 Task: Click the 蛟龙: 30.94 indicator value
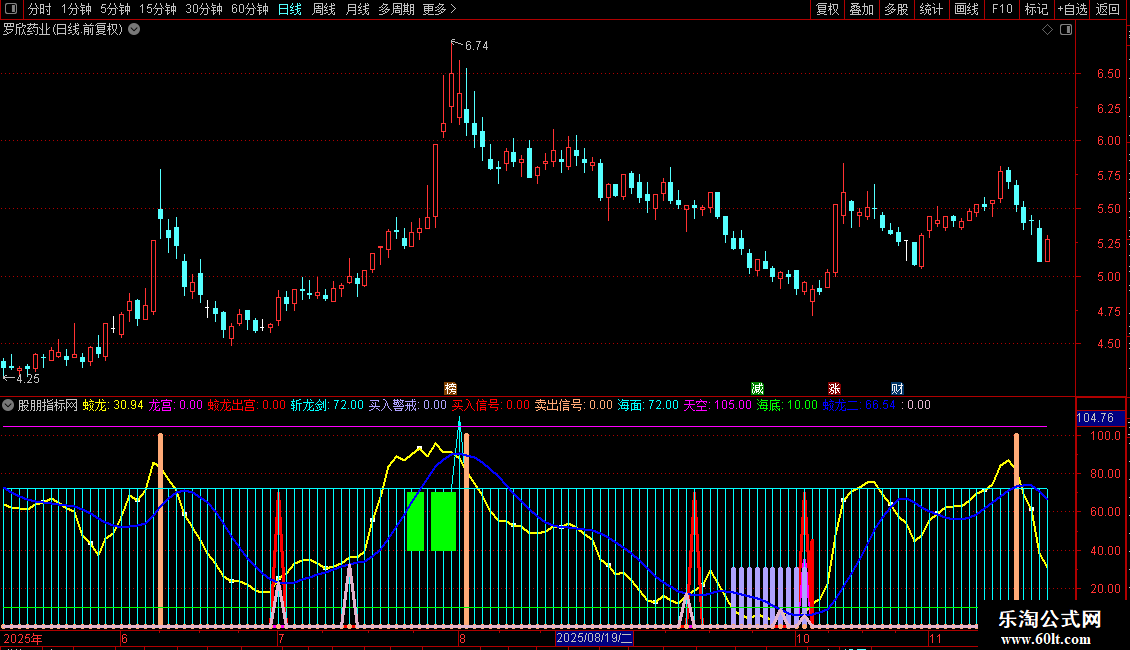pyautogui.click(x=113, y=405)
